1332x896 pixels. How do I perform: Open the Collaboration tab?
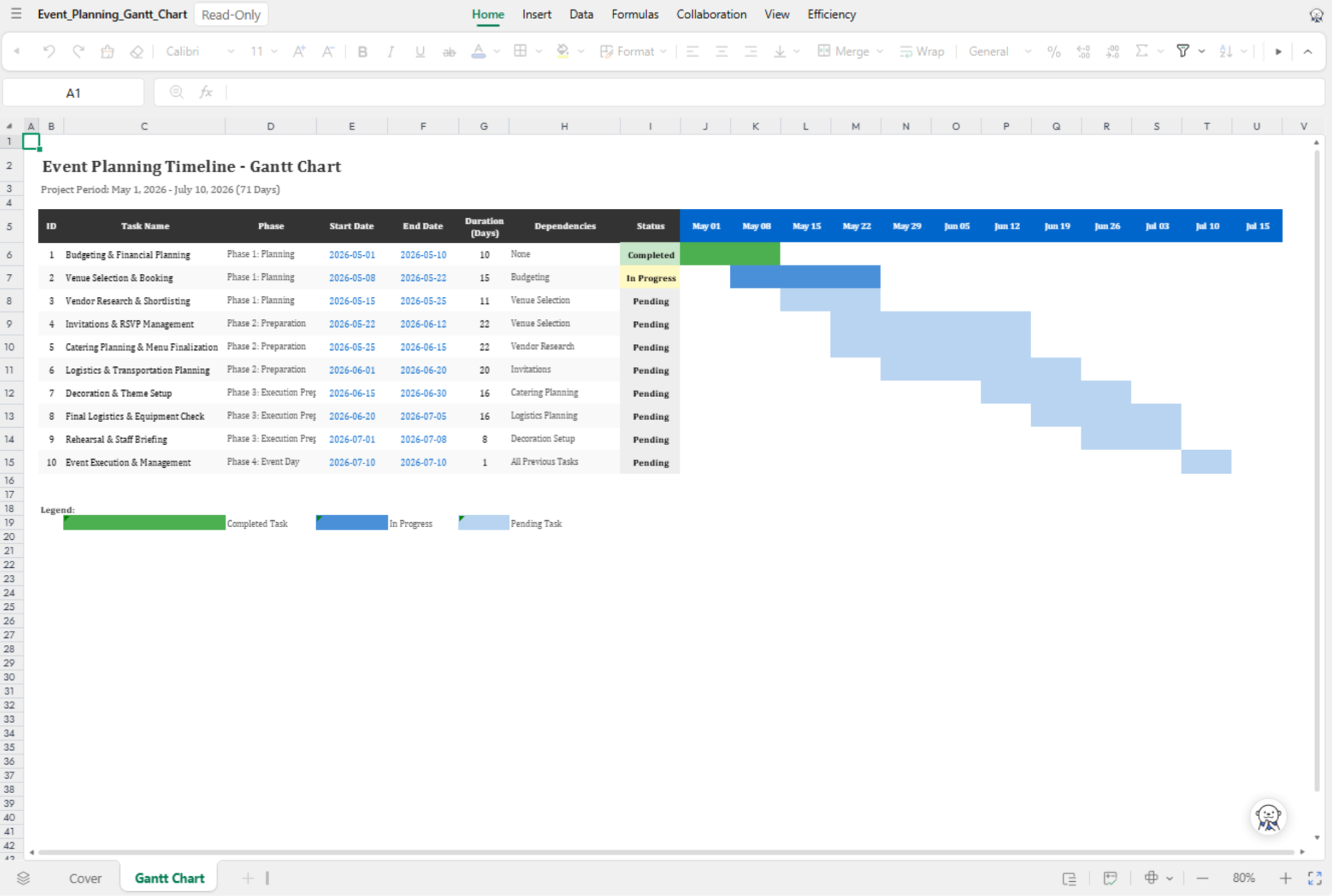(712, 14)
